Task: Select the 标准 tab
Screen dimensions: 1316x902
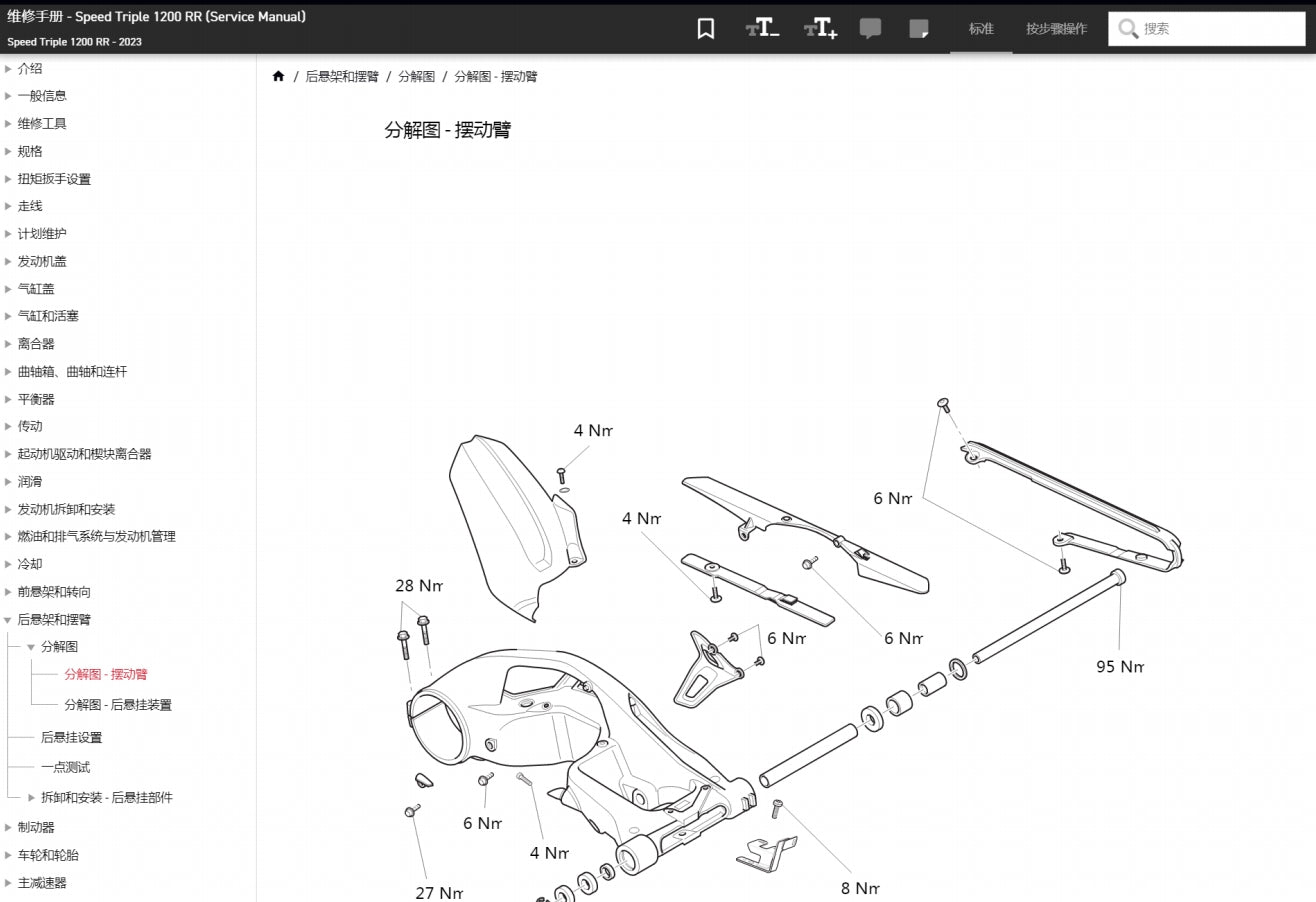Action: 981,29
